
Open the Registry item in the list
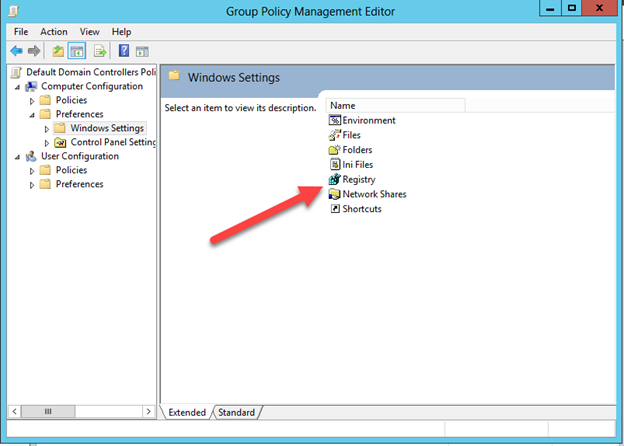point(358,179)
